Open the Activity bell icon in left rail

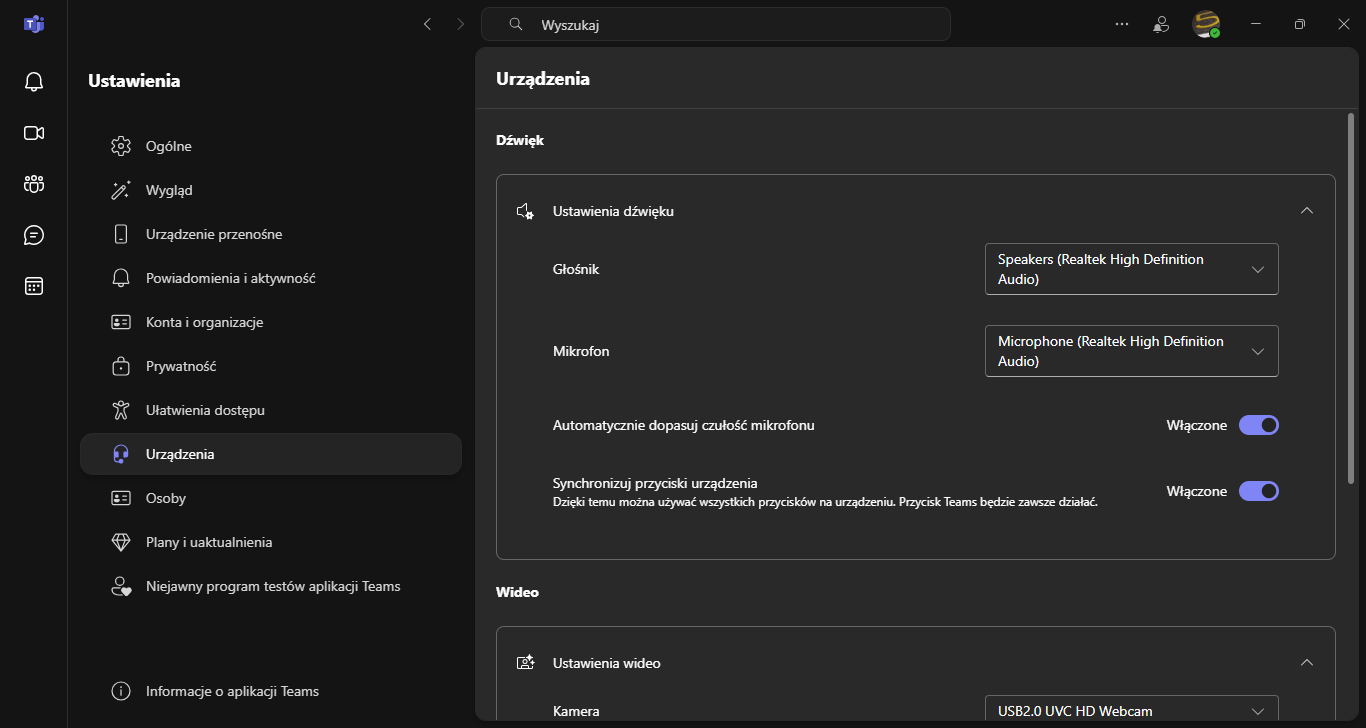[34, 82]
